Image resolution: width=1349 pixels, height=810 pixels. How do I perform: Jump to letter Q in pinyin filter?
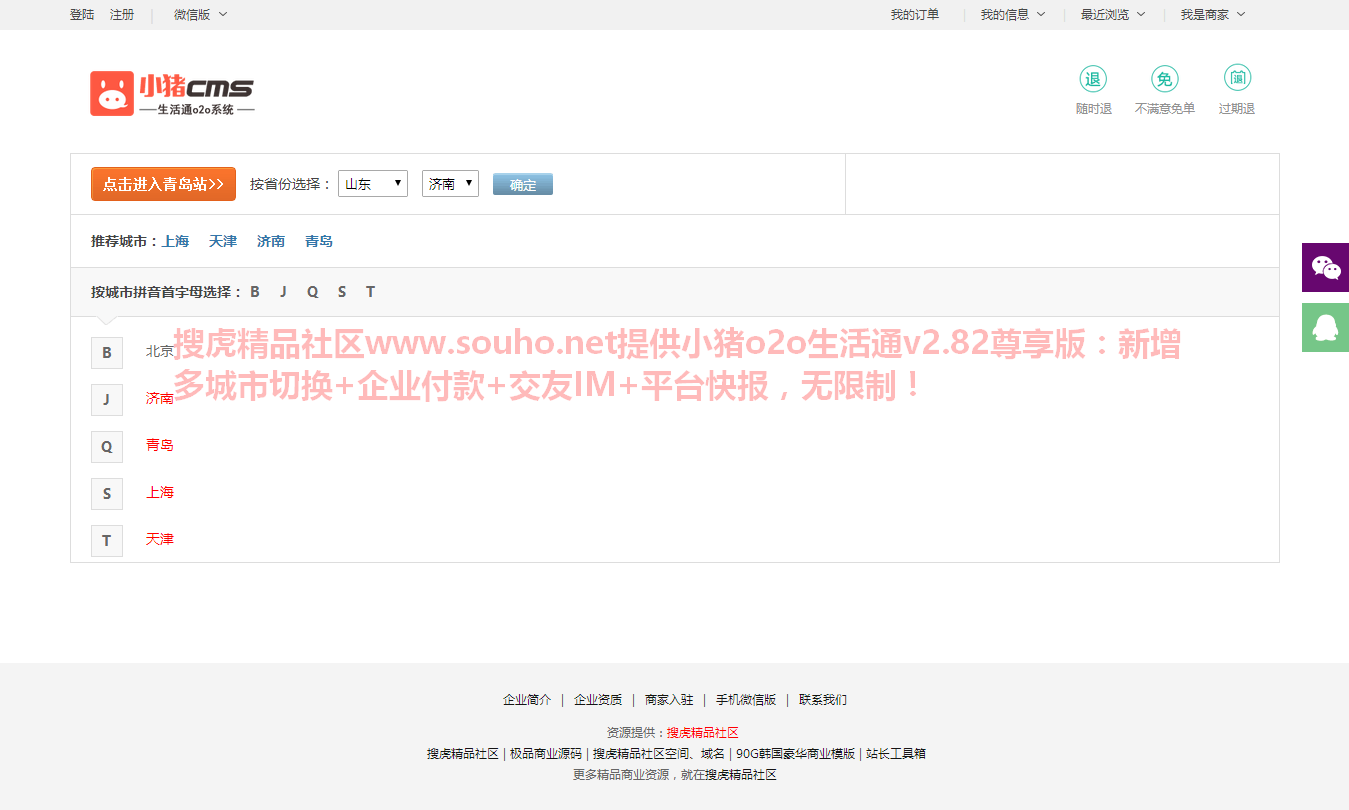pos(312,292)
